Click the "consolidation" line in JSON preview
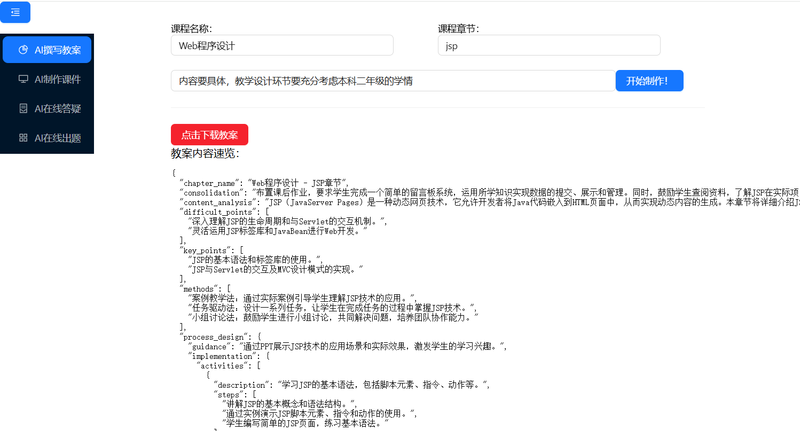The image size is (800, 431). pos(489,193)
